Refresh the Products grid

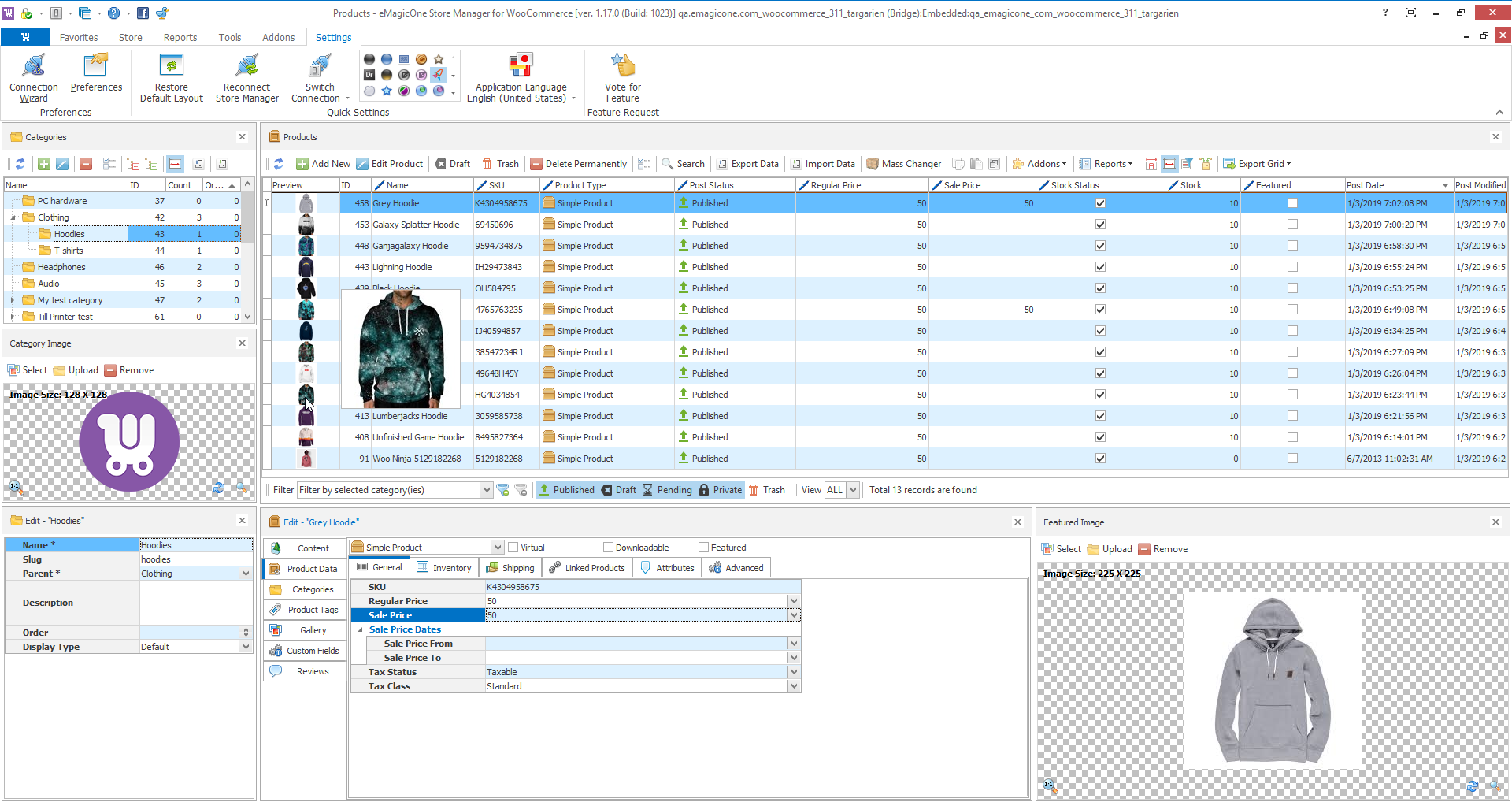(277, 163)
